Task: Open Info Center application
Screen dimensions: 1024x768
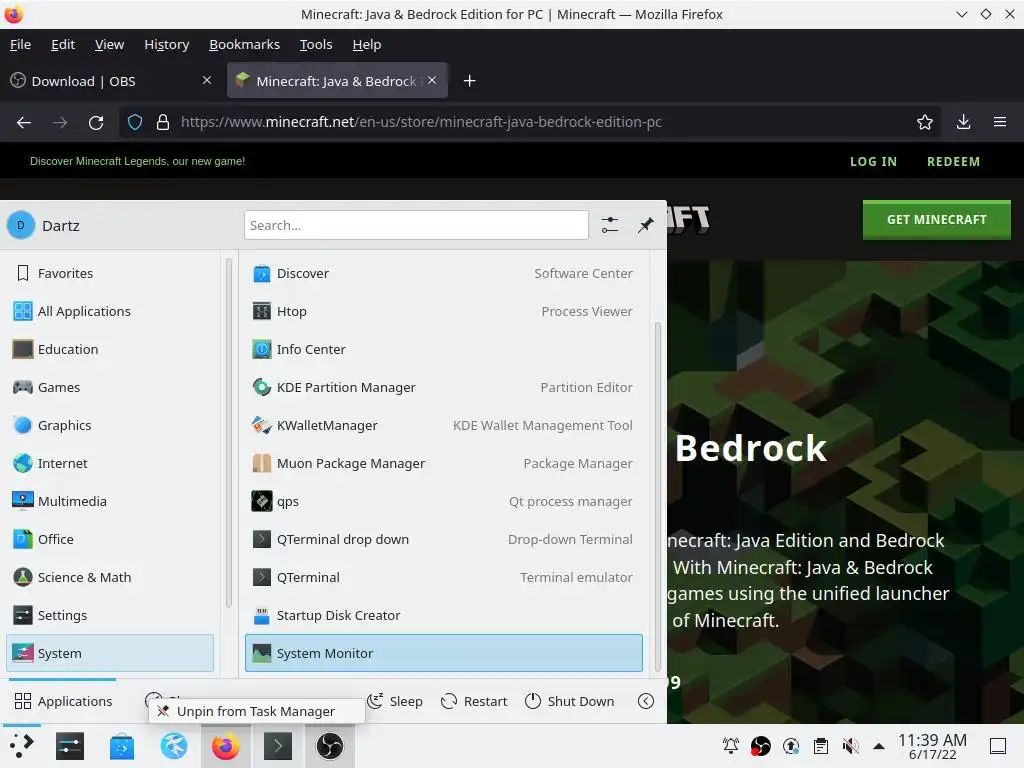Action: (443, 349)
